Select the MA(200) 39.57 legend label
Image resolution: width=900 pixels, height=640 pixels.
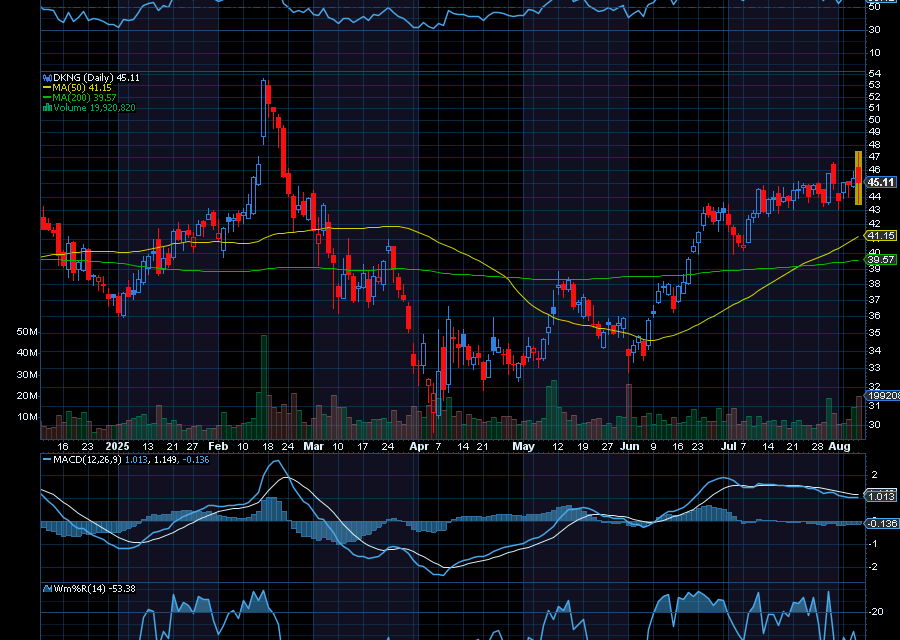[x=84, y=98]
